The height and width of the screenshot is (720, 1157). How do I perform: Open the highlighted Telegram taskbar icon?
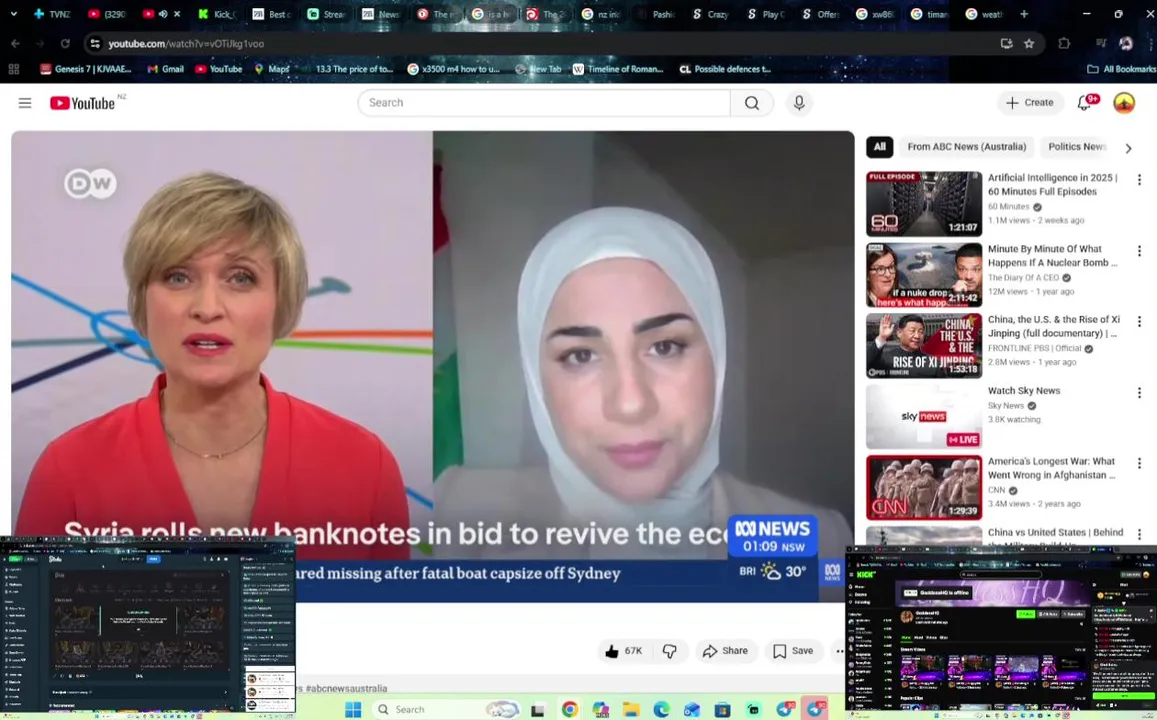point(815,710)
